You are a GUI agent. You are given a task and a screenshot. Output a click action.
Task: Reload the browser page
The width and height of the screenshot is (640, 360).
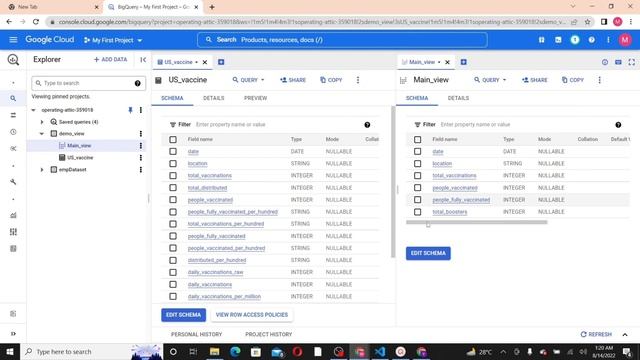coord(36,22)
